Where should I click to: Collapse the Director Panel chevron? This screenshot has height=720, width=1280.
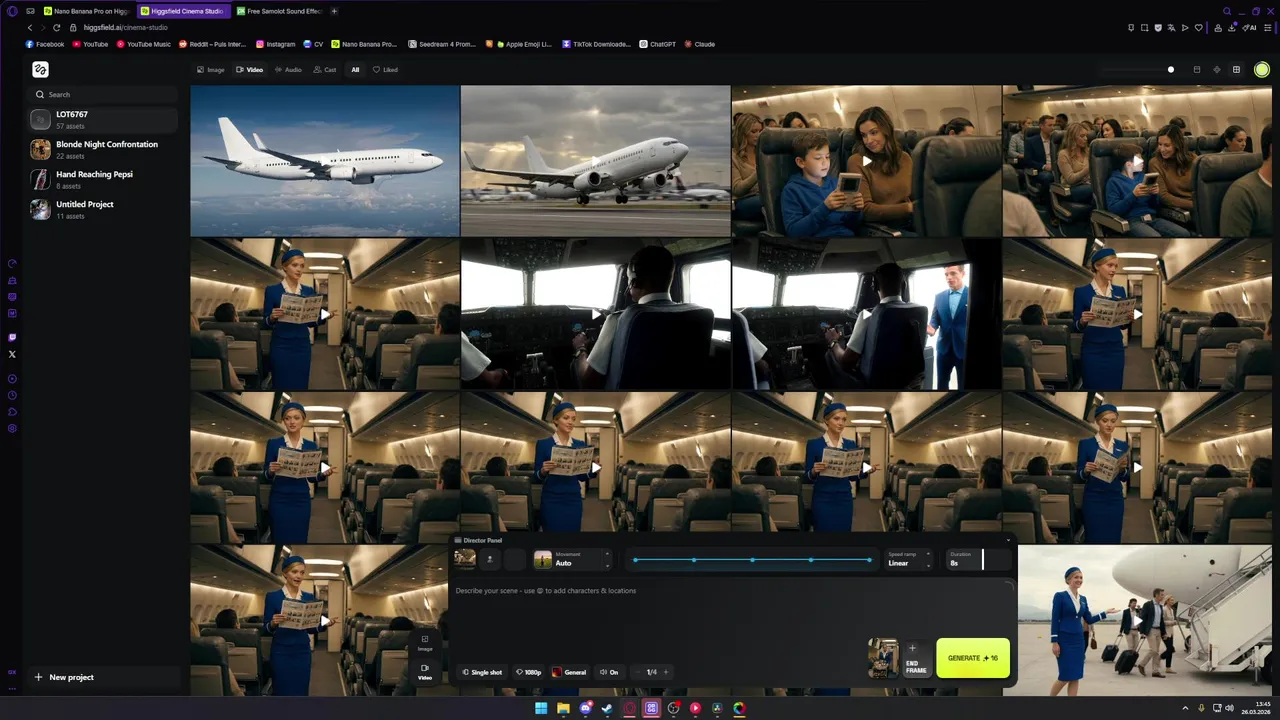1007,540
